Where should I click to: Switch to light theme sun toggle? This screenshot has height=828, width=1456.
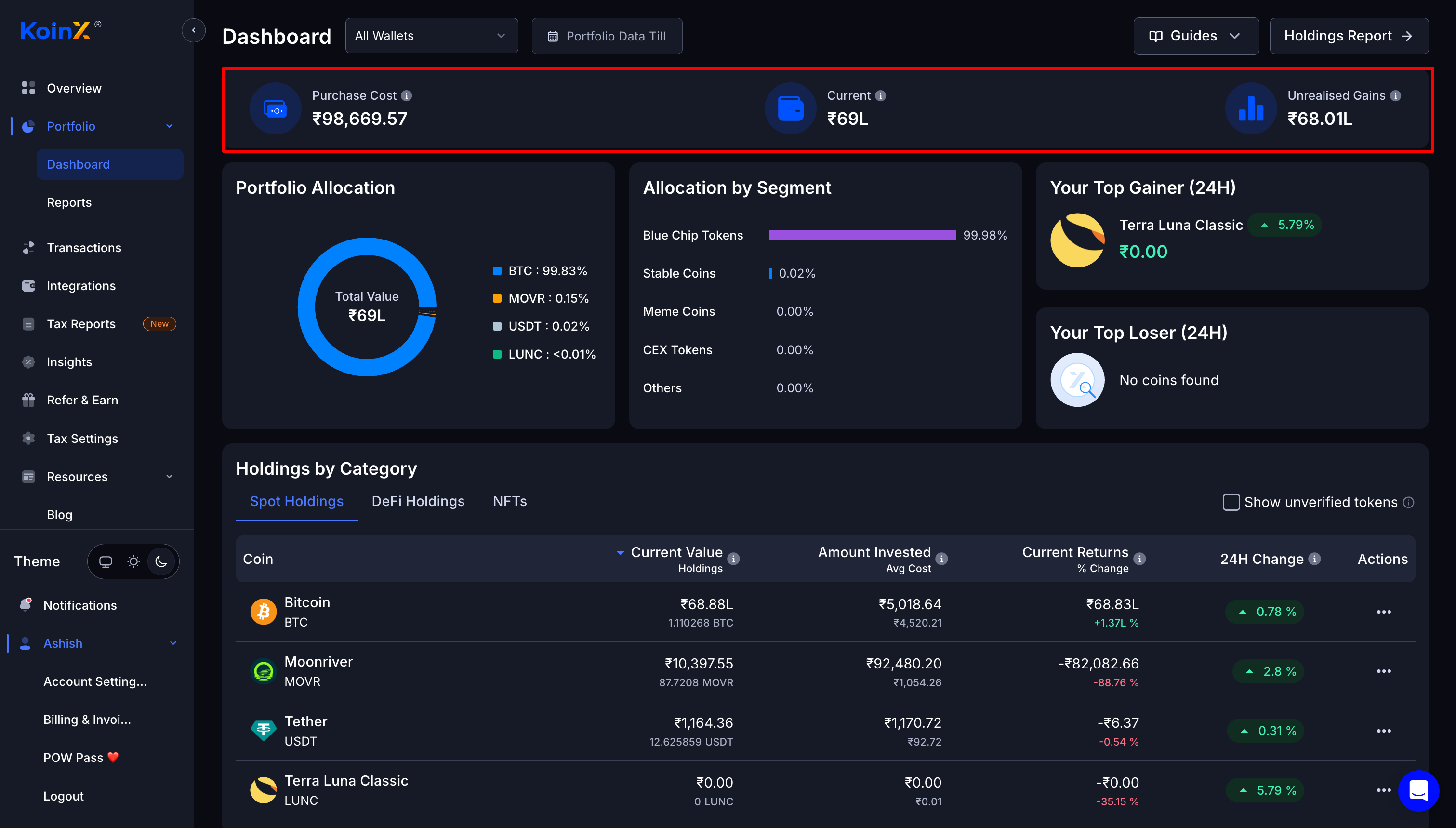click(133, 561)
